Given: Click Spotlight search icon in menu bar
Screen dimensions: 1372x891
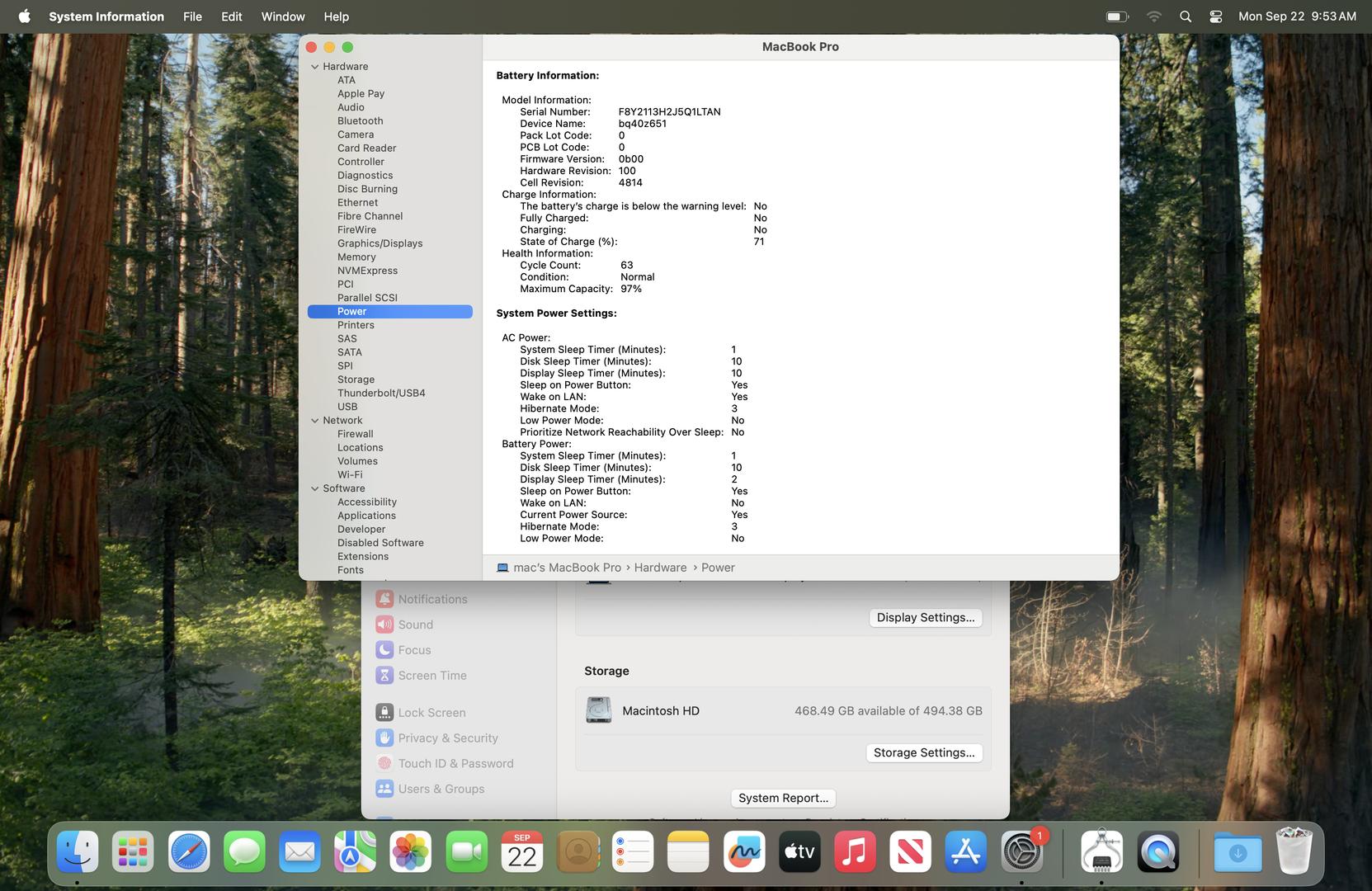Looking at the screenshot, I should tap(1186, 16).
